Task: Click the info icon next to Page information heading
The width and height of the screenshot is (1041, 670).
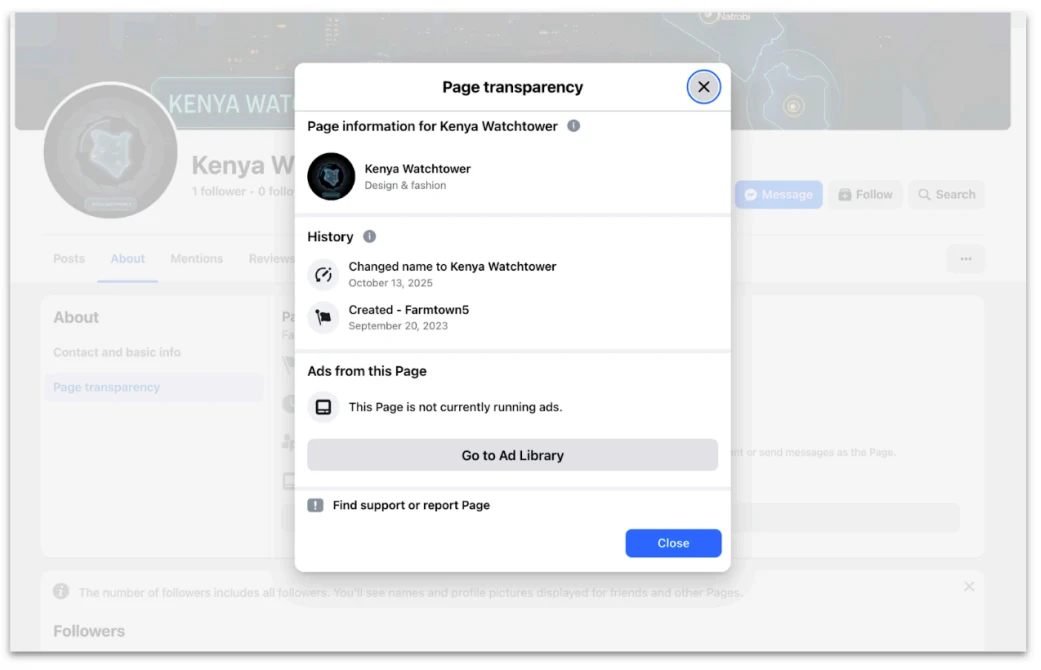Action: [x=574, y=126]
